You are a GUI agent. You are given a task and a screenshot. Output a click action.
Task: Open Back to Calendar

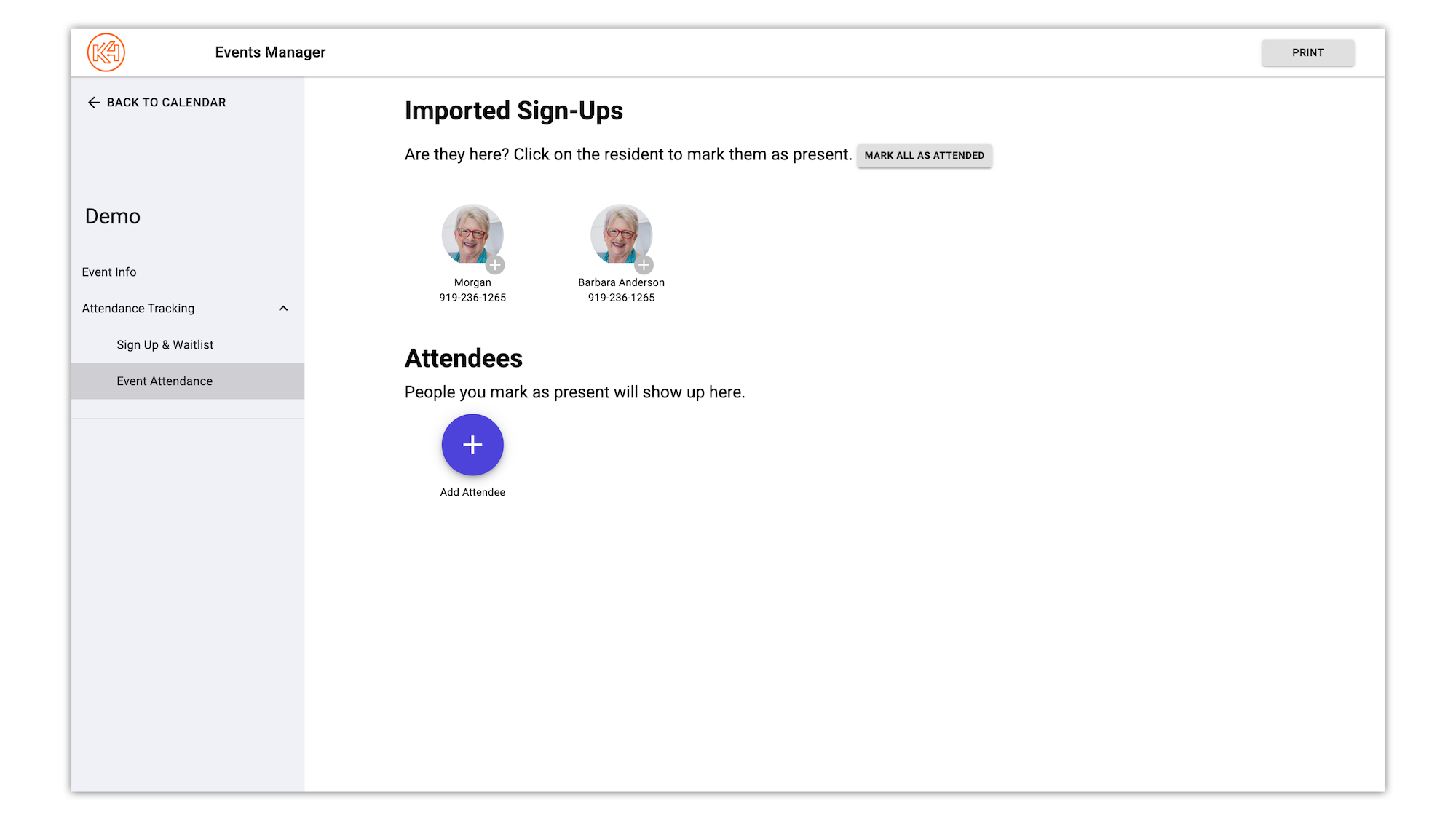(x=166, y=102)
